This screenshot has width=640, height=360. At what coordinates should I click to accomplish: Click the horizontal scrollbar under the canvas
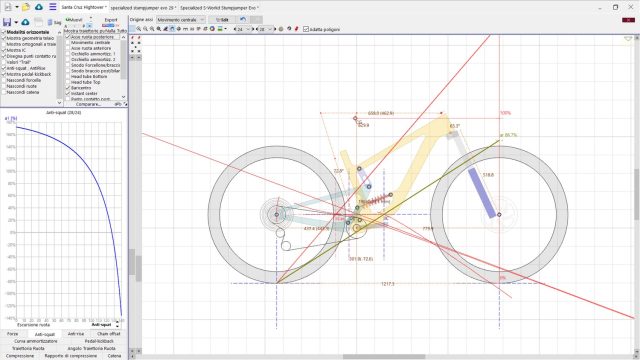tap(384, 356)
